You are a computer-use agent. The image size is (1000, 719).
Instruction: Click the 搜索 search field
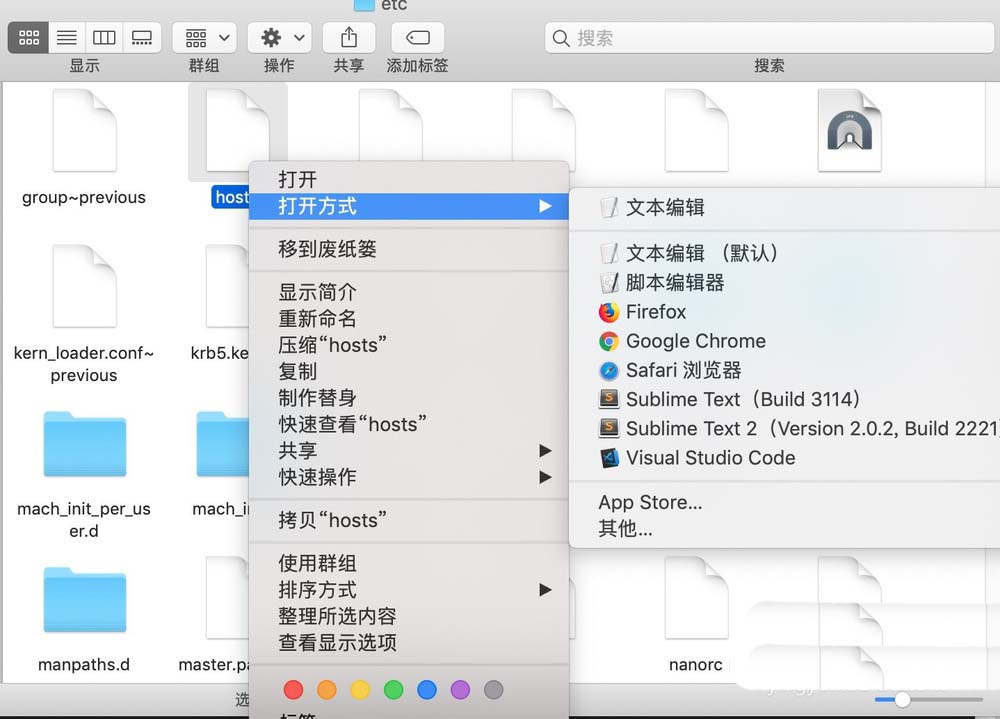769,37
